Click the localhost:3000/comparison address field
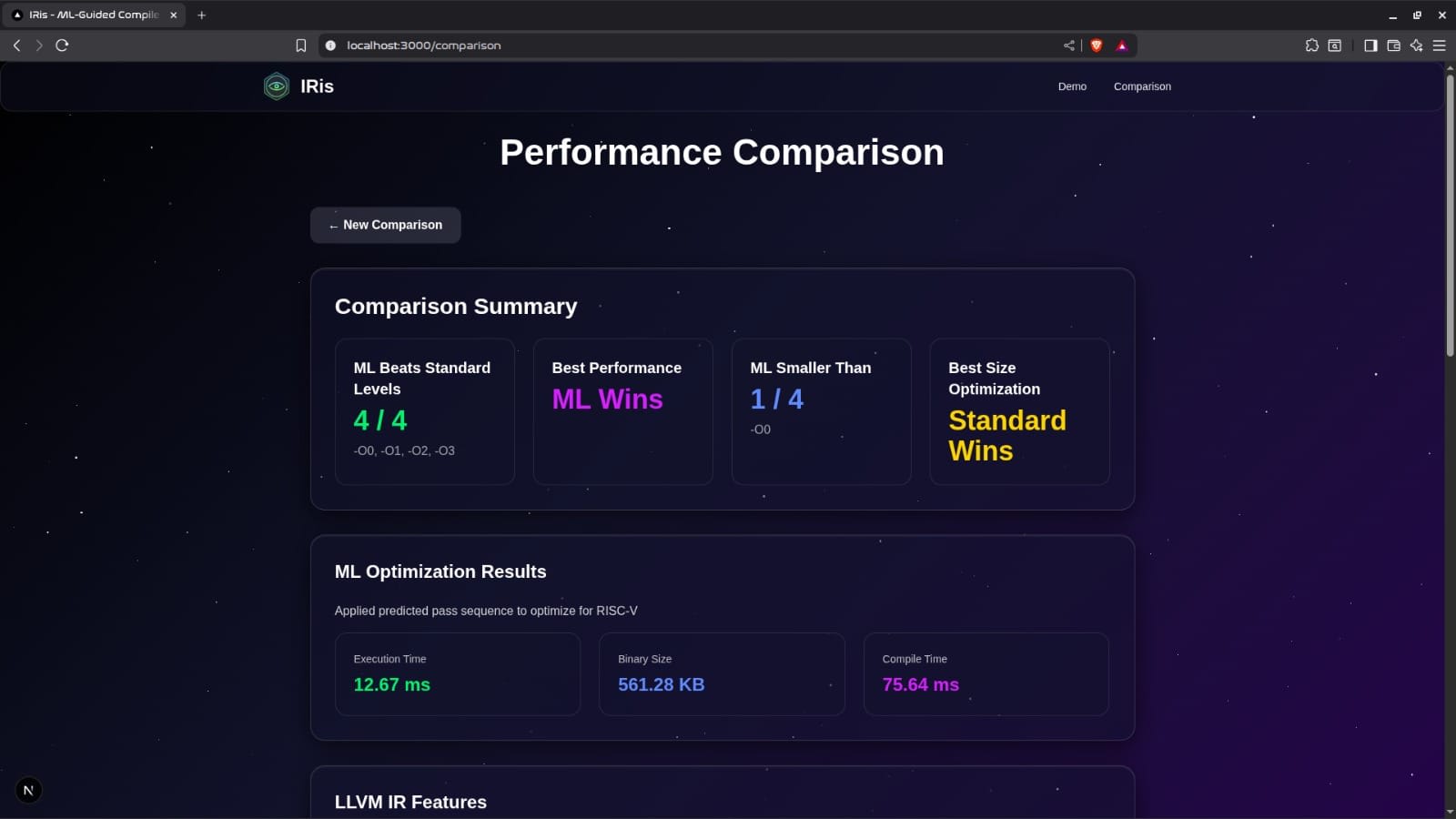The width and height of the screenshot is (1456, 819). (637, 45)
